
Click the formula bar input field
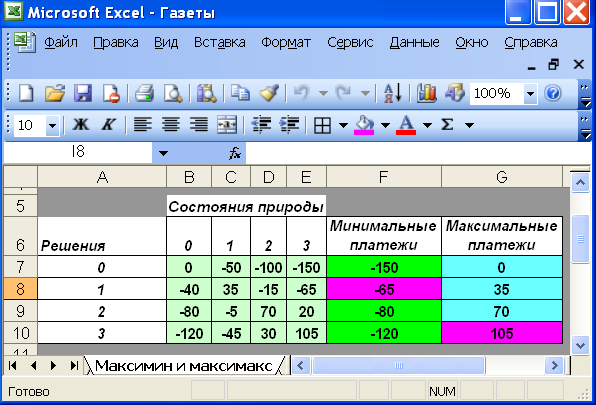[418, 153]
